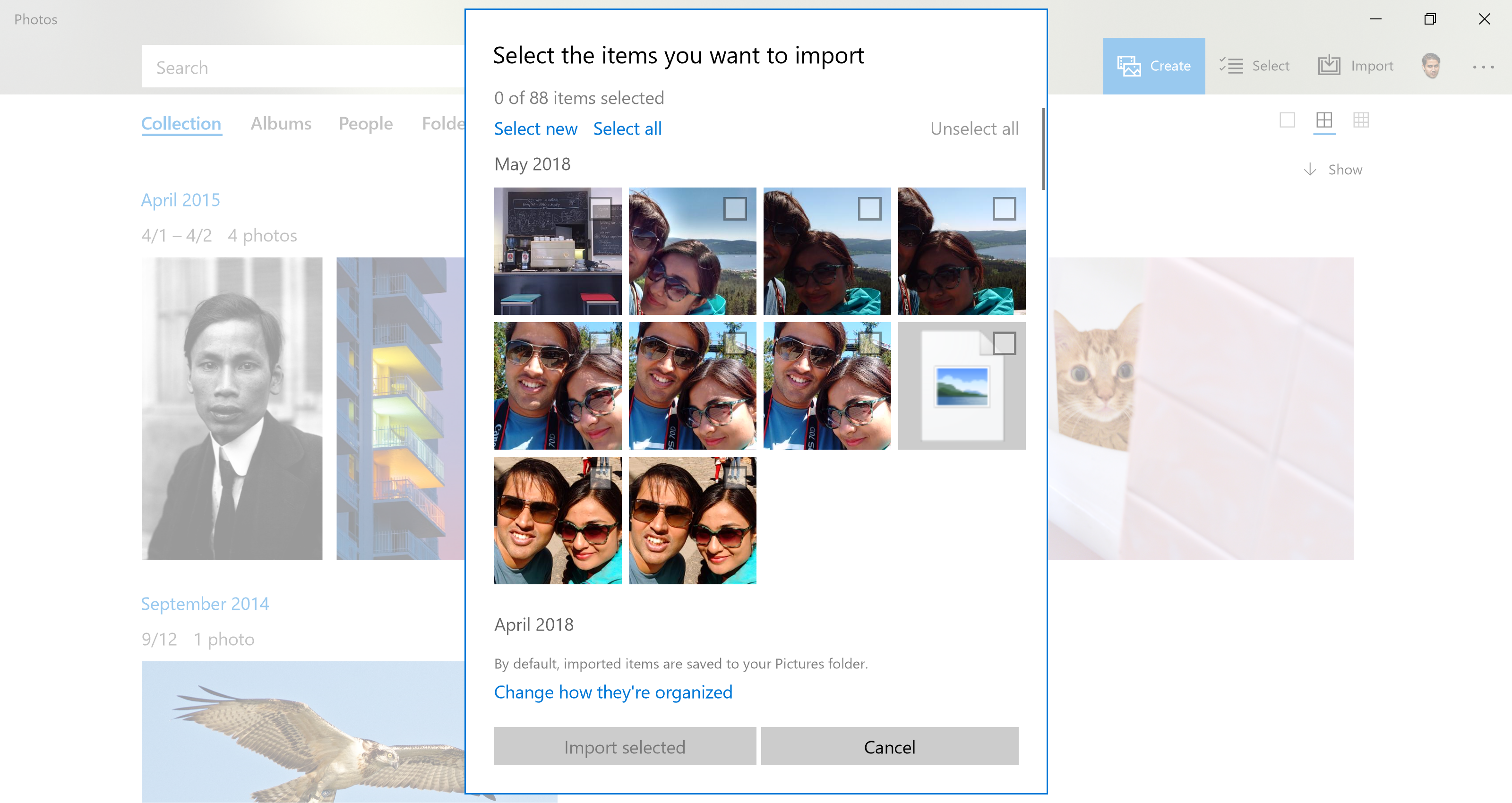
Task: Click Change how they're organized link
Action: 613,691
